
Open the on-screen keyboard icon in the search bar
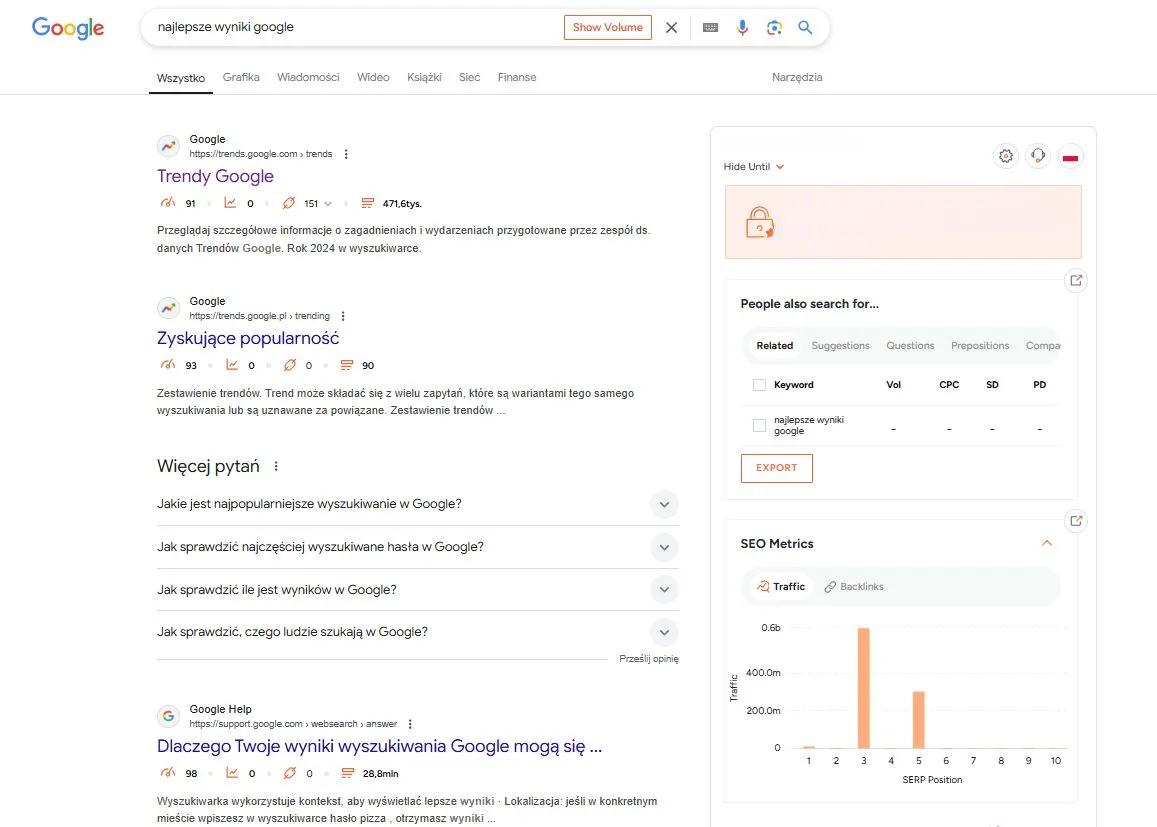[x=710, y=27]
